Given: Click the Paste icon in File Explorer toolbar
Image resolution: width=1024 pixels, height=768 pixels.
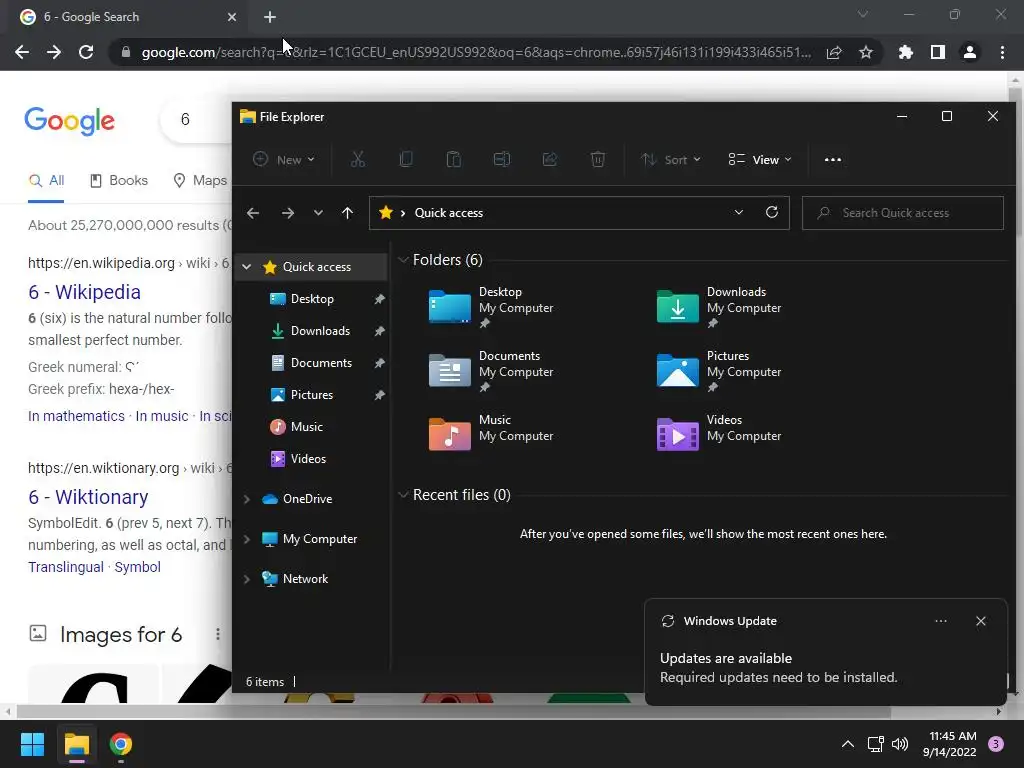Looking at the screenshot, I should [453, 159].
